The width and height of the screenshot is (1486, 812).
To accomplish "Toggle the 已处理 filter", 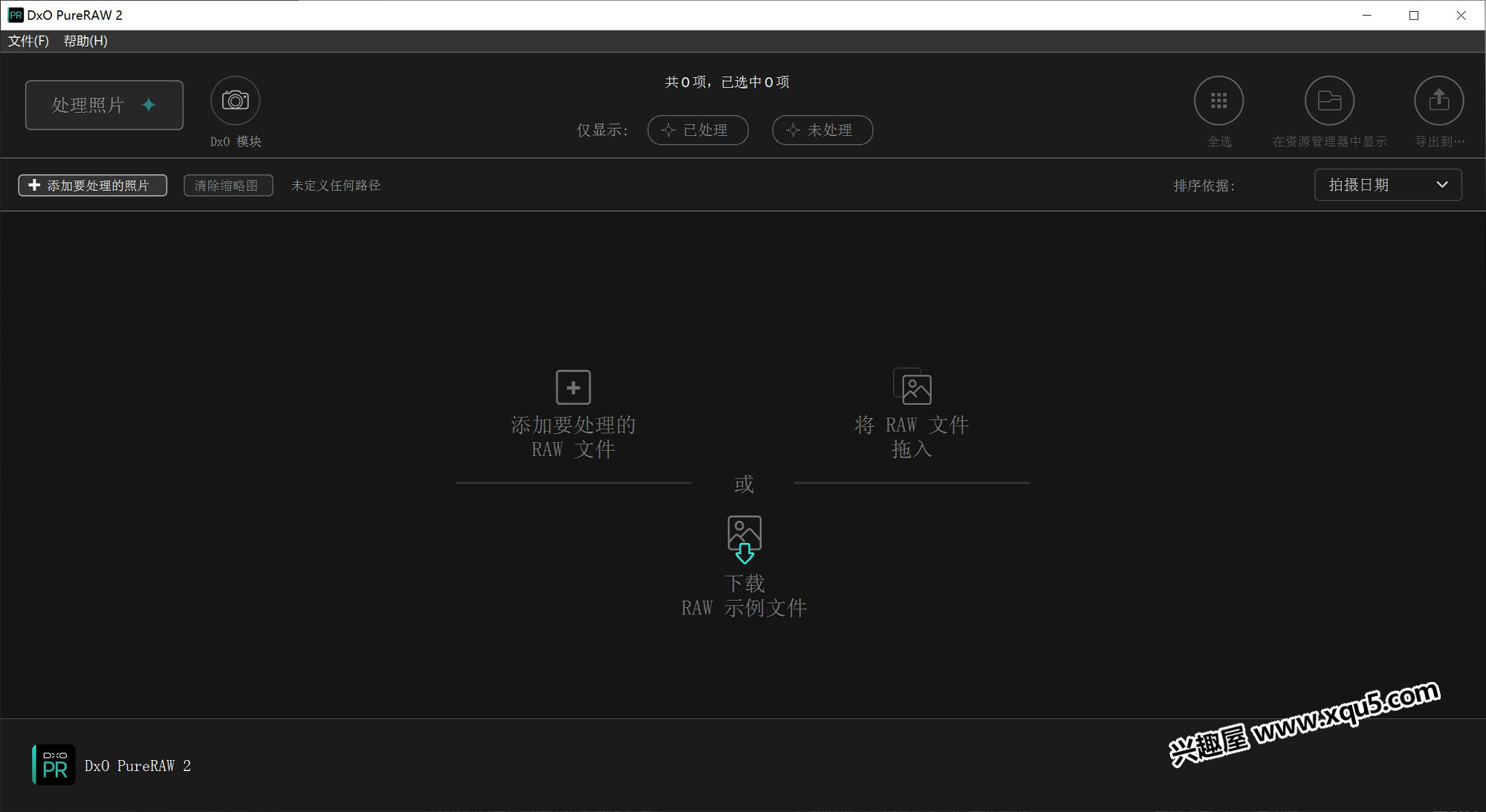I will pos(698,130).
